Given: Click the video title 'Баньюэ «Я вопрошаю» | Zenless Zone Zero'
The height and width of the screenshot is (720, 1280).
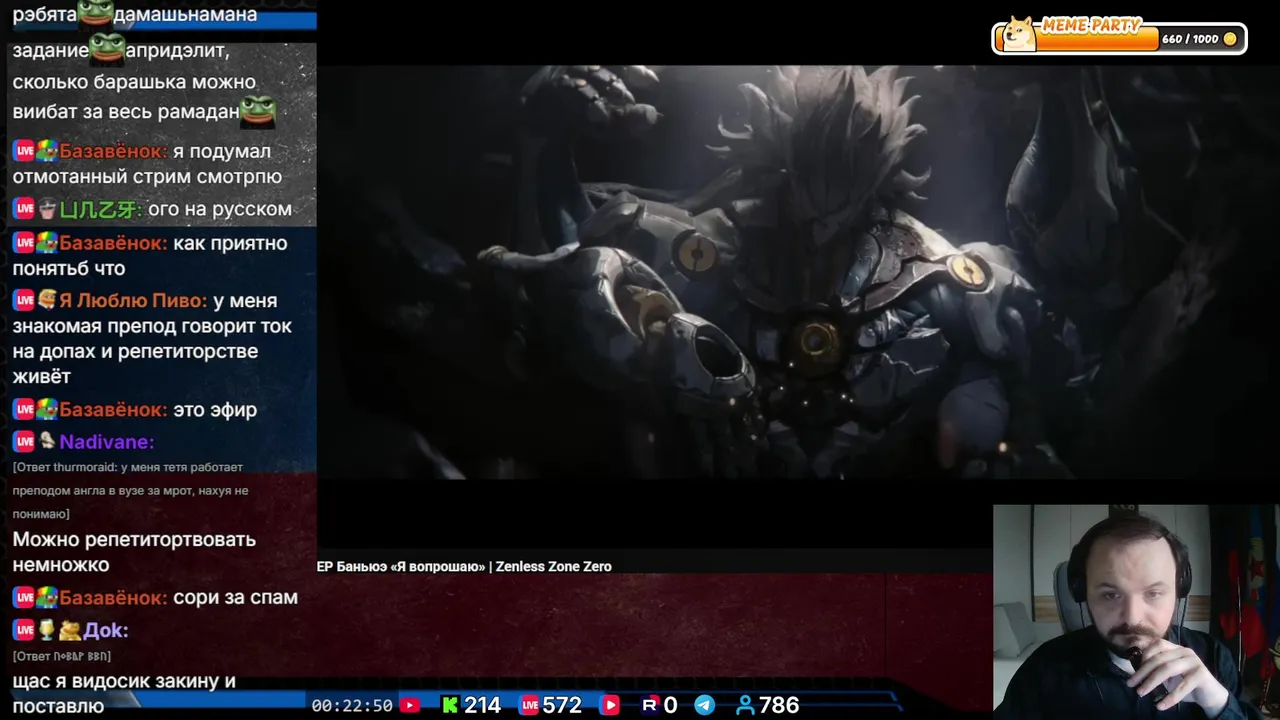Looking at the screenshot, I should coord(472,566).
